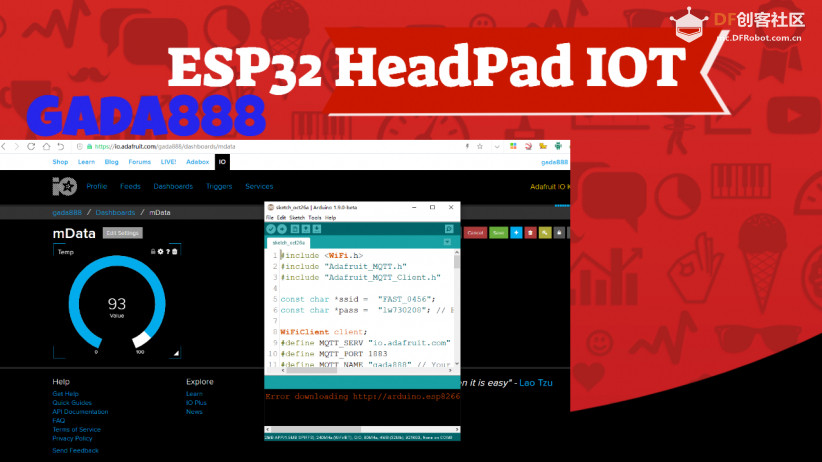Click the Arduino Save sketch icon
822x462 pixels.
click(317, 229)
